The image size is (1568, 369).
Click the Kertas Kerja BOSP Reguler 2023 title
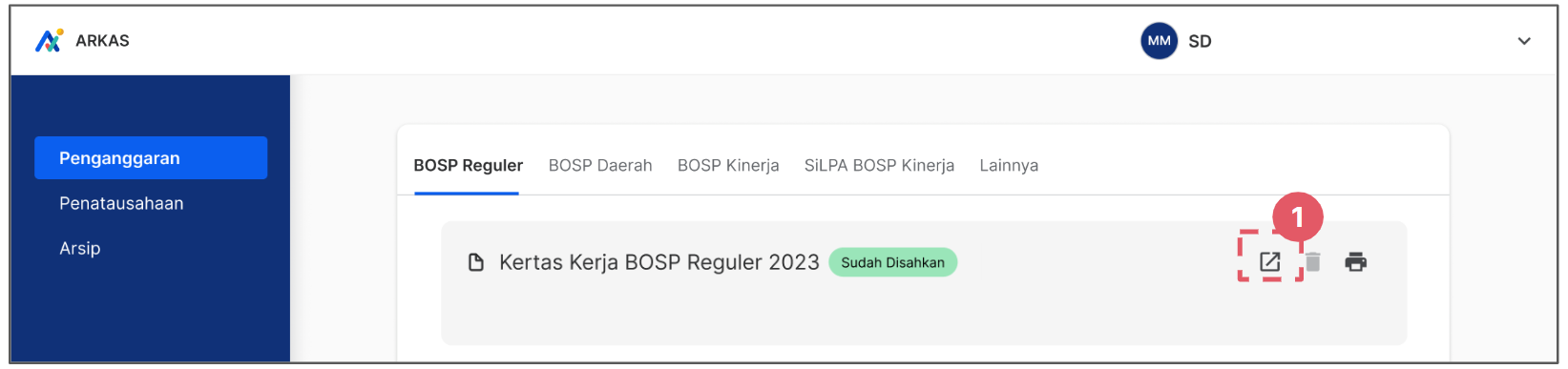click(659, 262)
